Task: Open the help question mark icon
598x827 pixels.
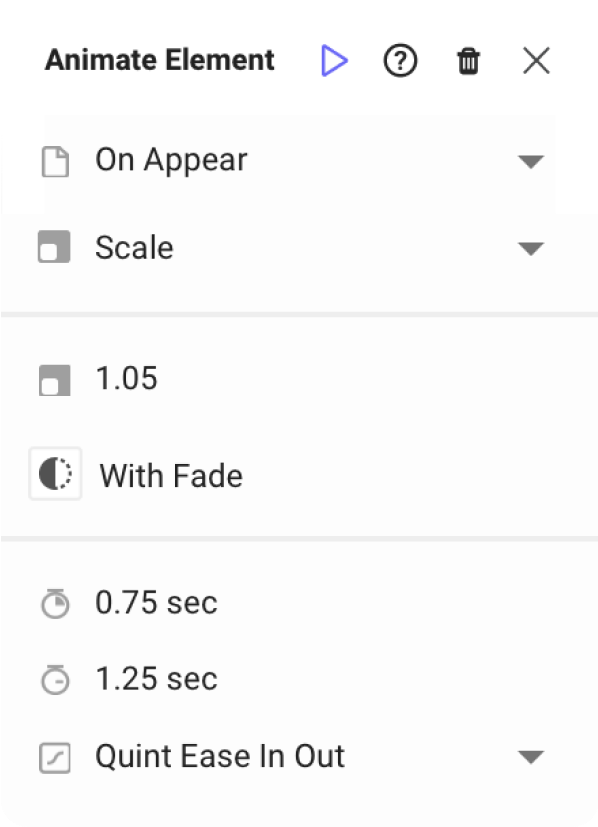Action: 400,61
